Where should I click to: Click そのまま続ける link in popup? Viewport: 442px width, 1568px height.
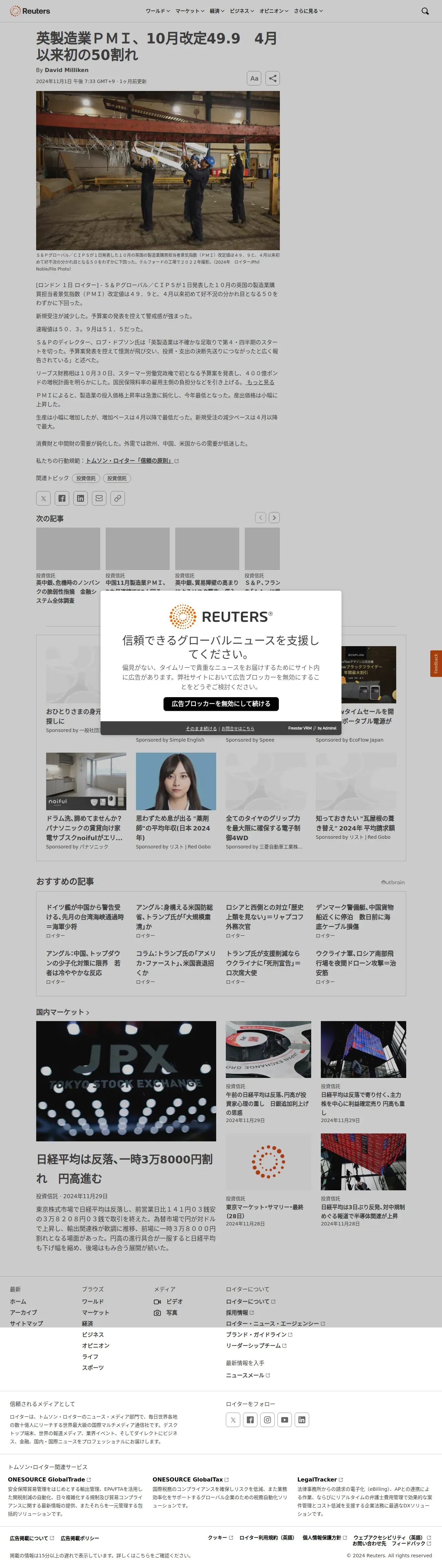[x=201, y=729]
